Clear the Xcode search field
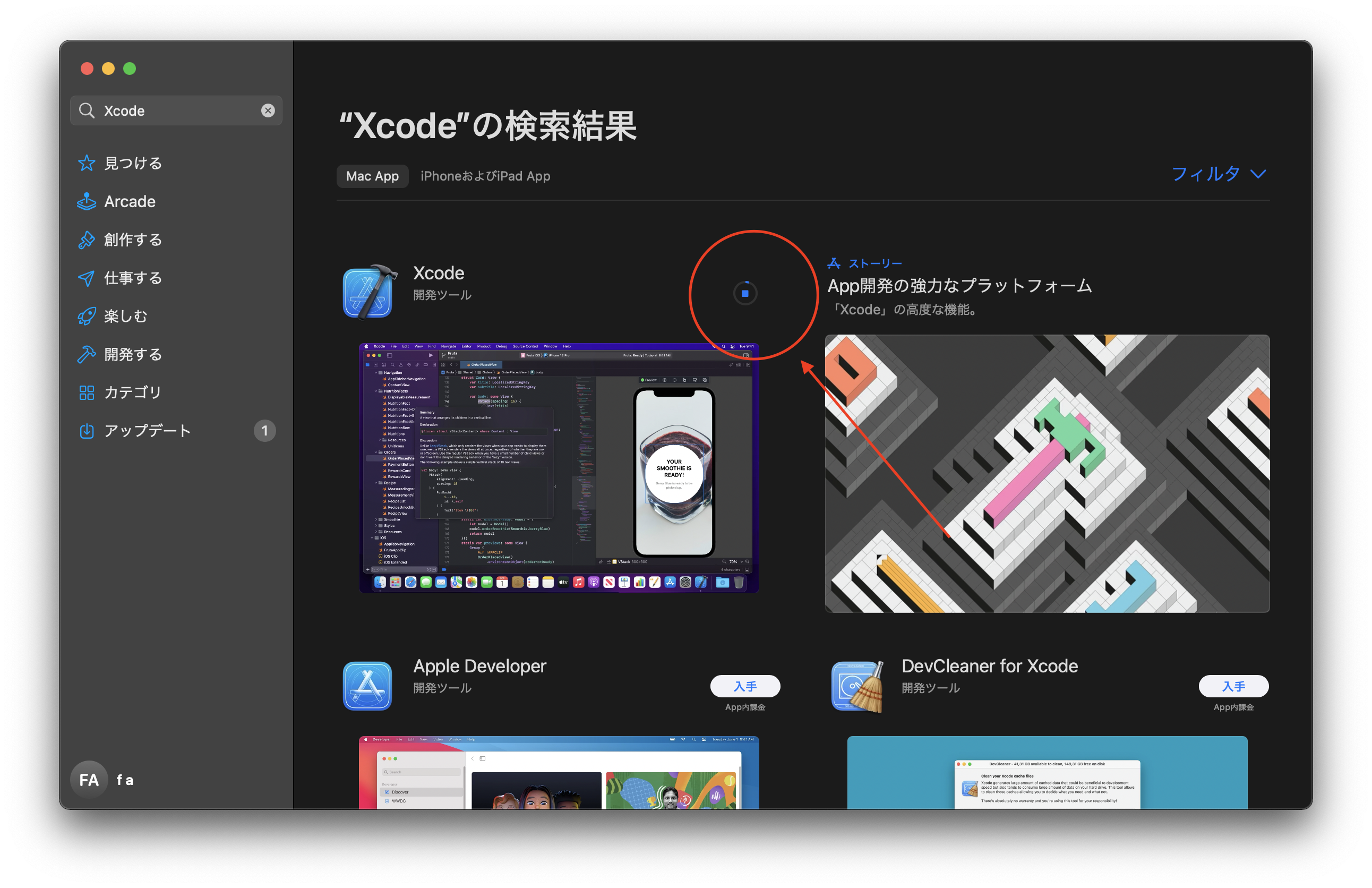Image resolution: width=1372 pixels, height=888 pixels. coord(268,110)
